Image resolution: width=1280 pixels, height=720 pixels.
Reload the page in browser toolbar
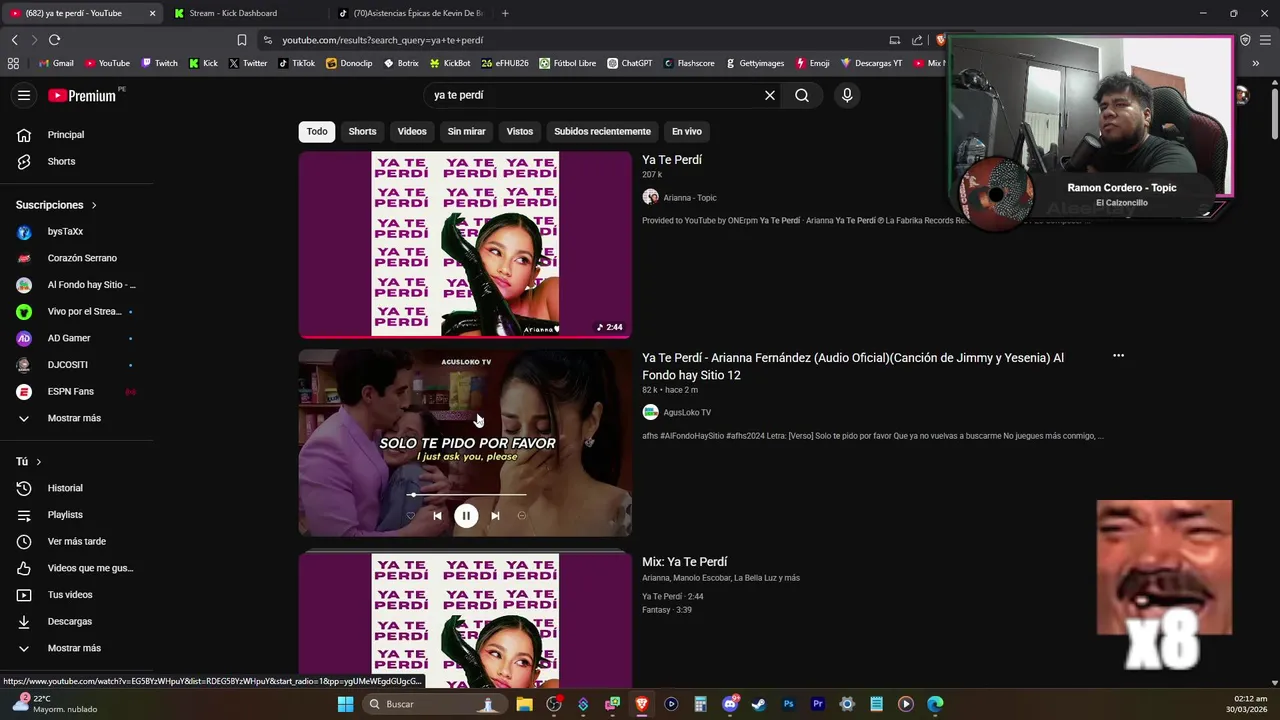pos(54,40)
